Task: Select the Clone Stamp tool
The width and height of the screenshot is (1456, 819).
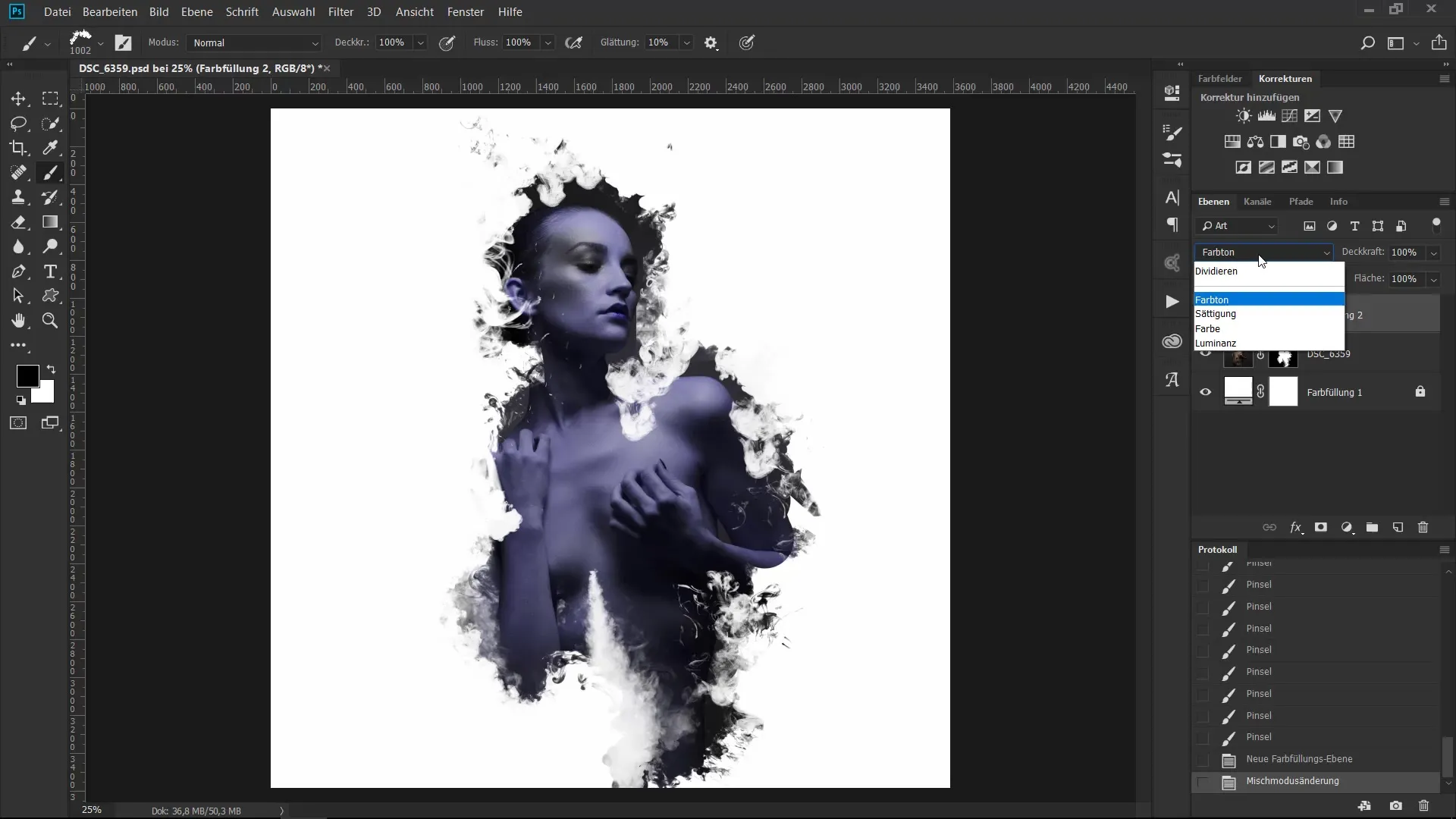Action: point(18,197)
